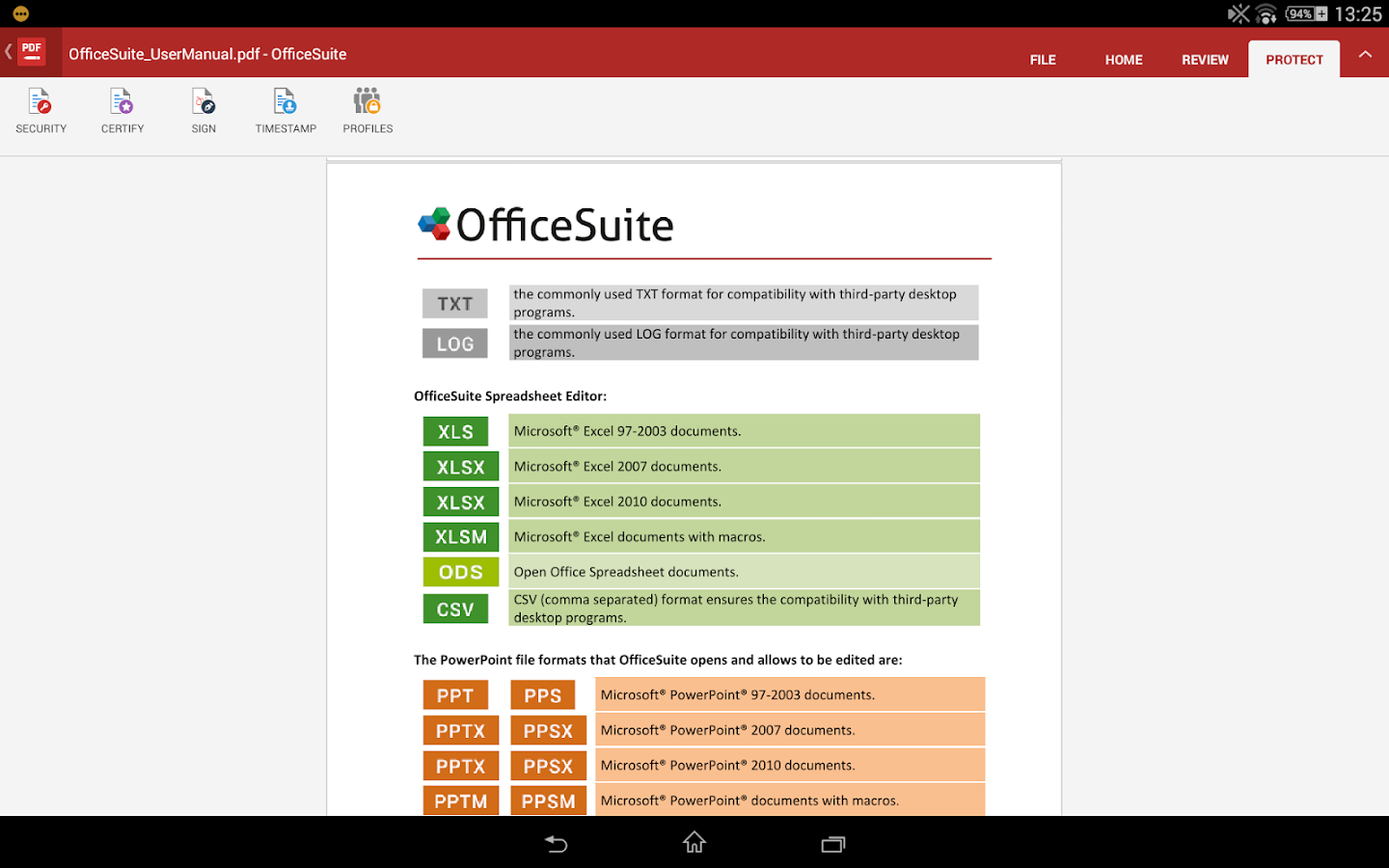1389x868 pixels.
Task: Select the Timestamp tool
Action: pos(286,109)
